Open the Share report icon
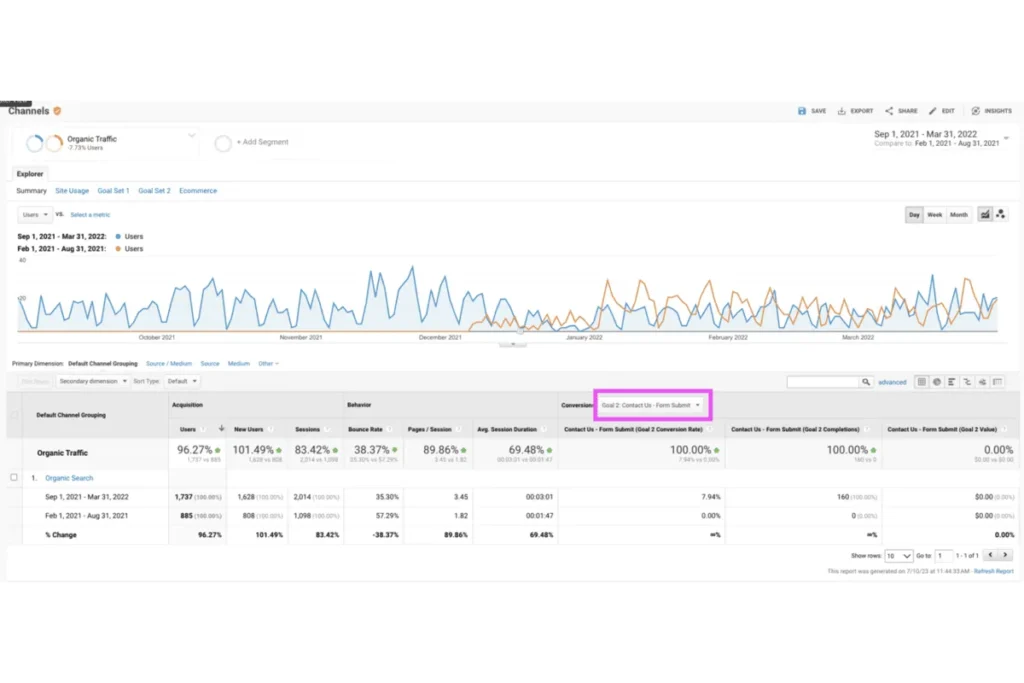The height and width of the screenshot is (683, 1024). point(889,111)
